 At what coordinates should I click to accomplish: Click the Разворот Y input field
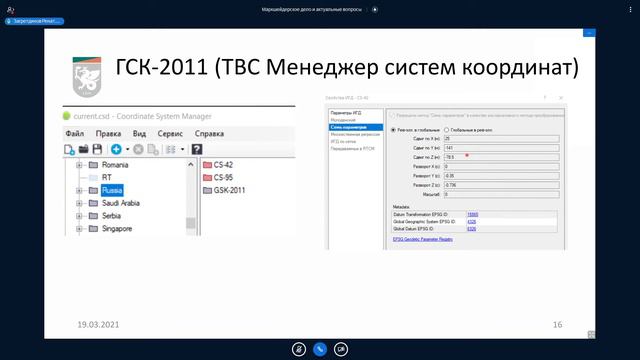[x=502, y=176]
